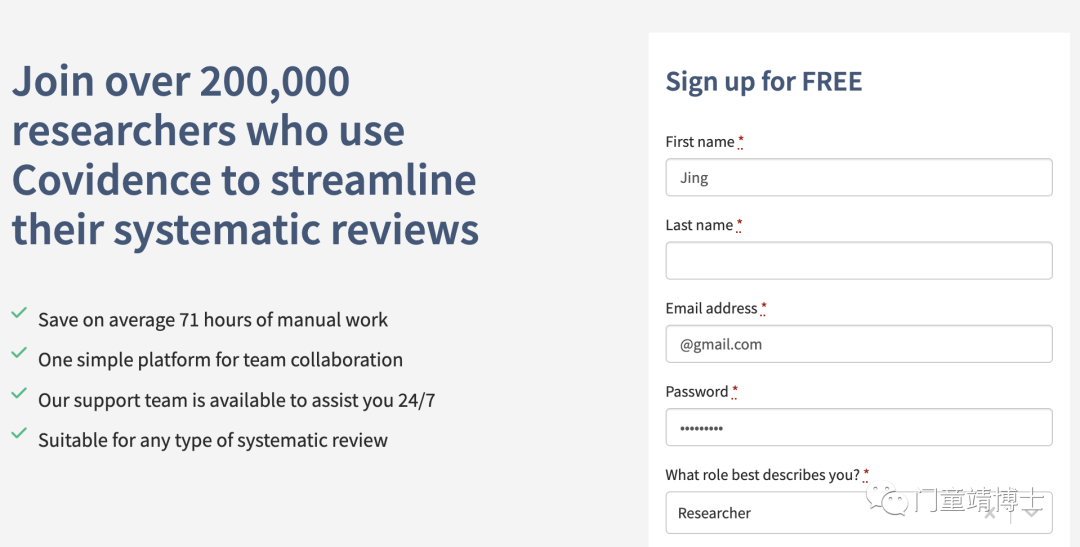Image resolution: width=1080 pixels, height=547 pixels.
Task: Click the checkmark next to 'Suitable for any type'
Action: pyautogui.click(x=19, y=433)
